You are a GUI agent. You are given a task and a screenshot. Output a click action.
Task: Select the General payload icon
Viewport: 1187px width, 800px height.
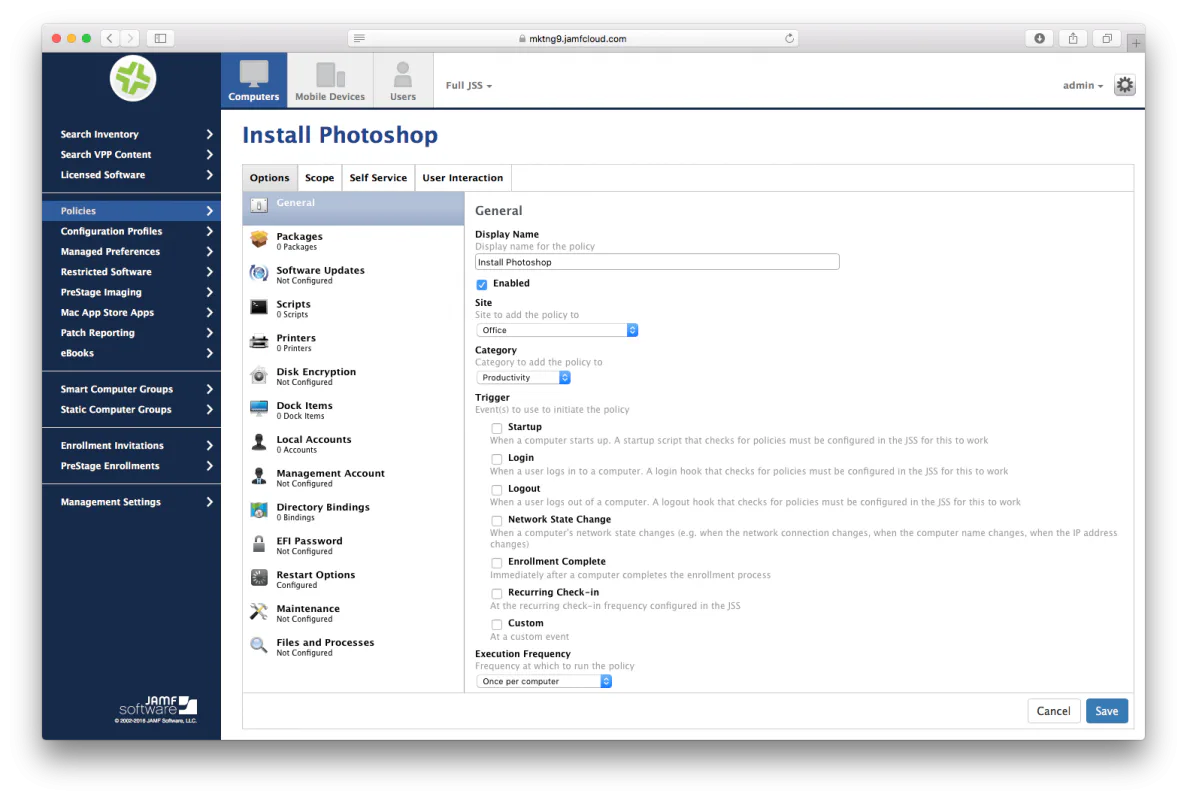[x=259, y=205]
